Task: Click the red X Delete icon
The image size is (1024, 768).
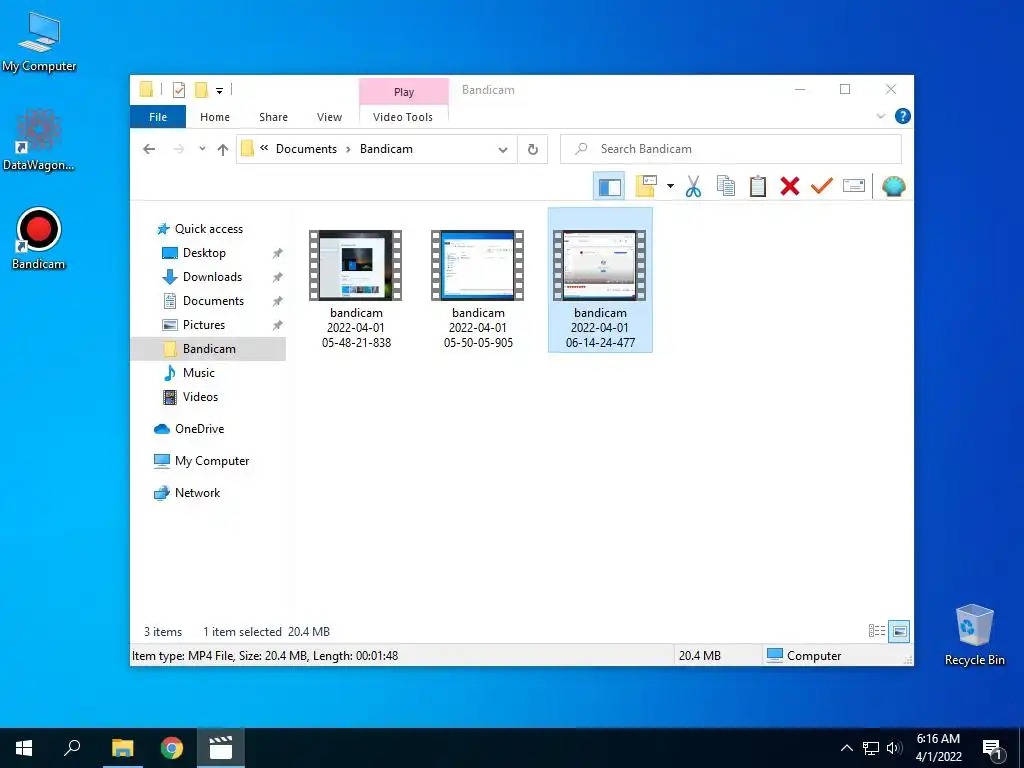Action: coord(790,187)
